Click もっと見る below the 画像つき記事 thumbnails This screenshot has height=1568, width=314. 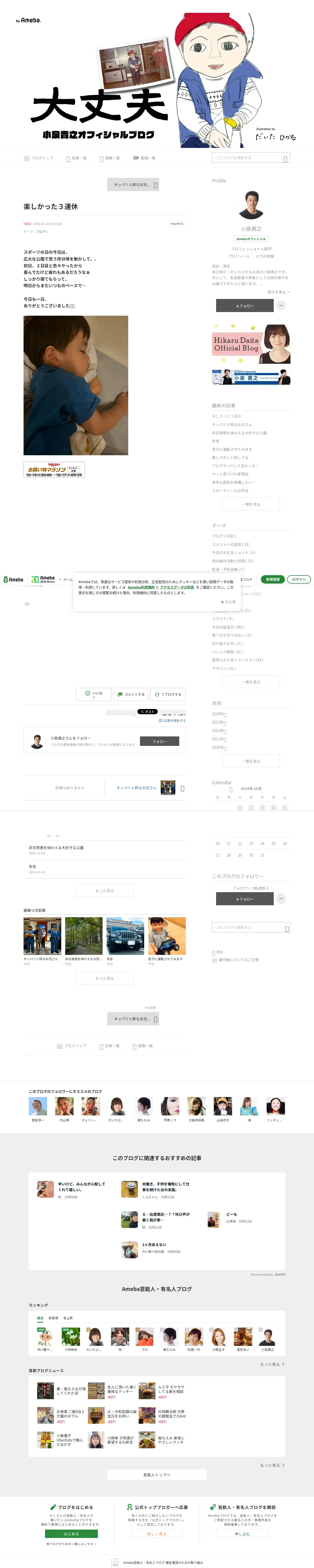pos(104,978)
